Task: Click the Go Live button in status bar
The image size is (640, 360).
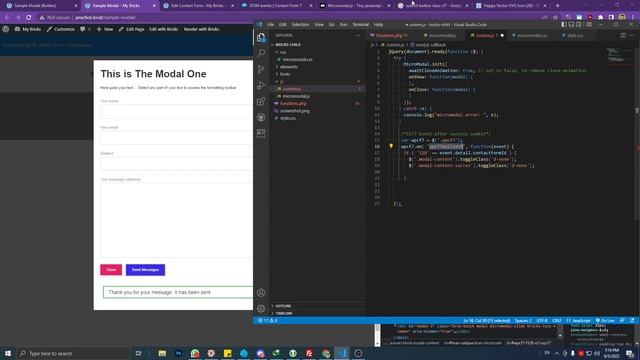Action: click(x=605, y=320)
